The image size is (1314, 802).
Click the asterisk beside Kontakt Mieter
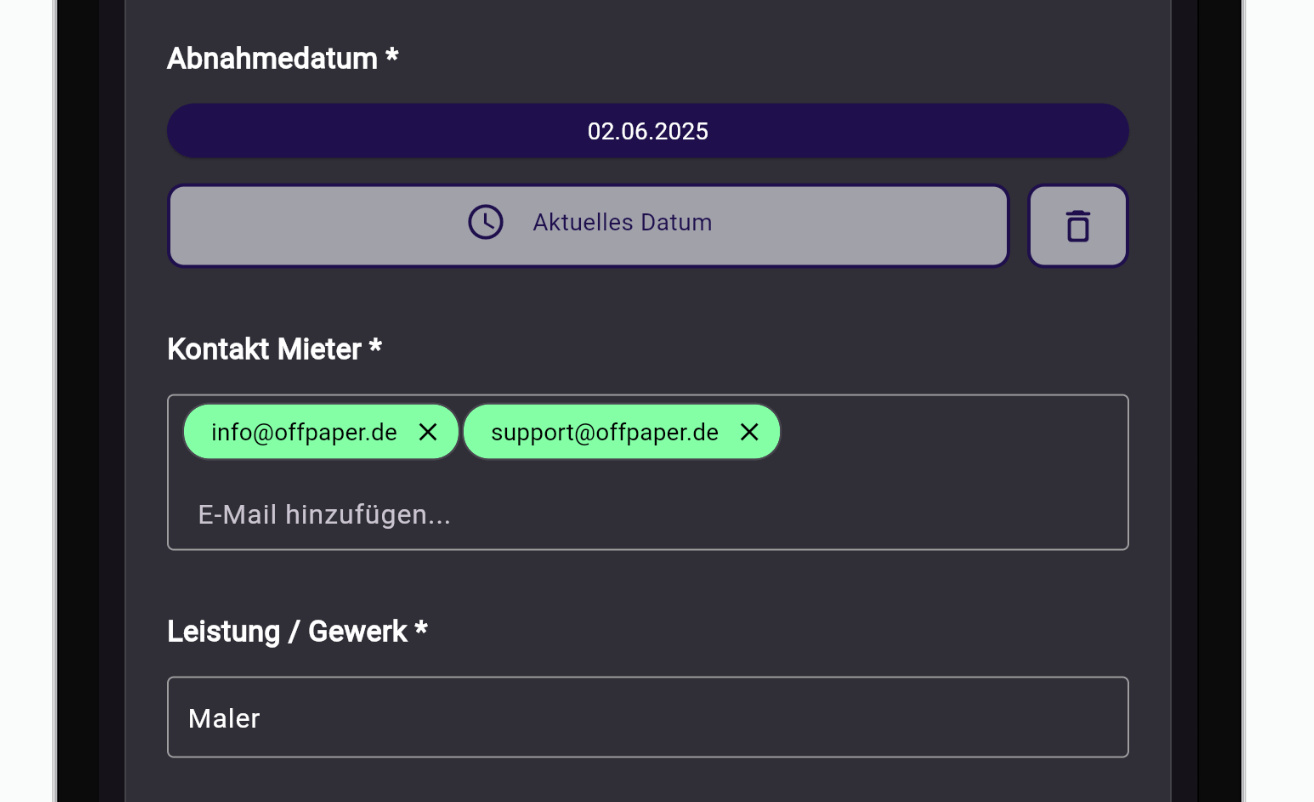click(x=375, y=347)
